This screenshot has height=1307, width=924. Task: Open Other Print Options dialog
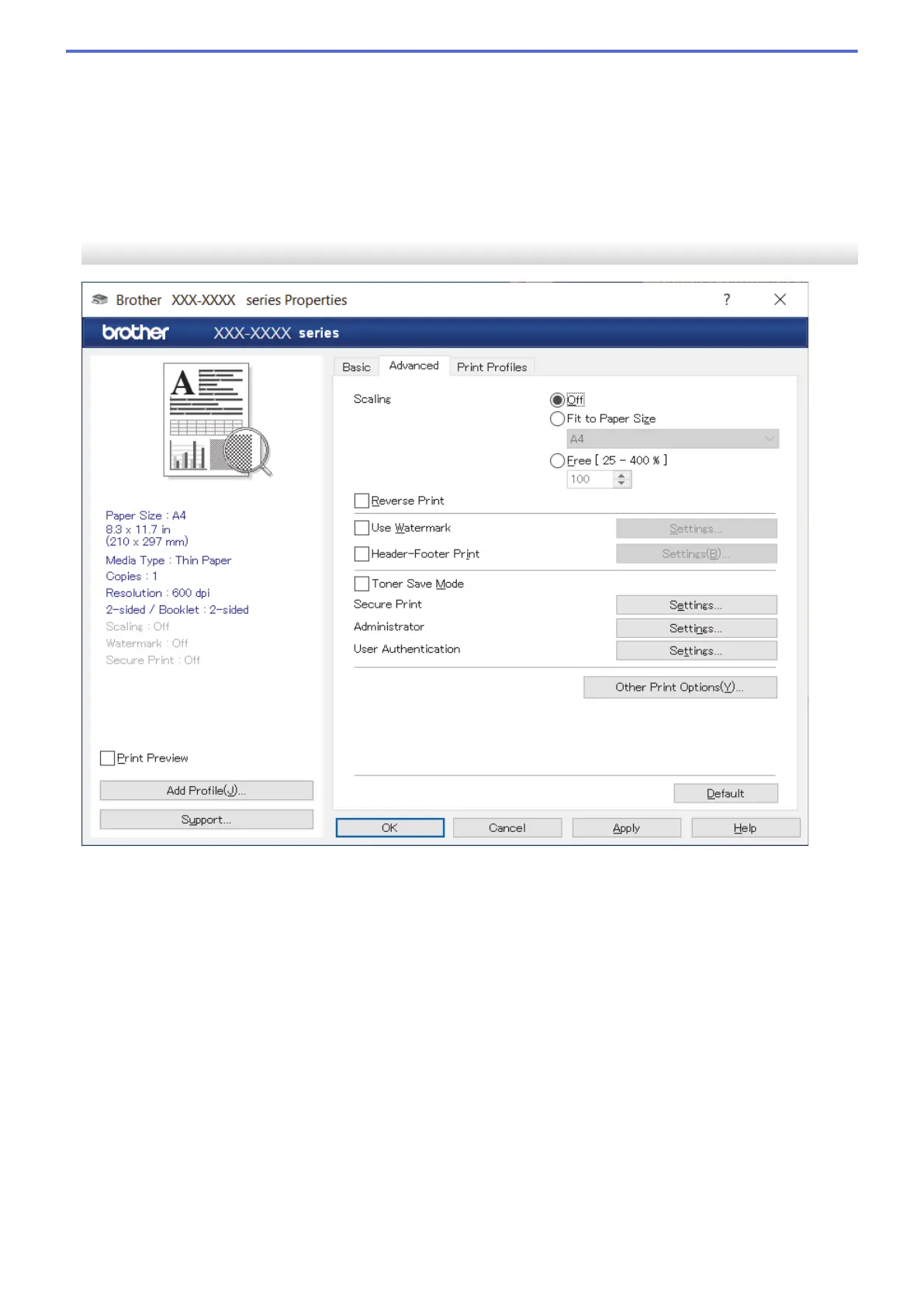click(680, 687)
